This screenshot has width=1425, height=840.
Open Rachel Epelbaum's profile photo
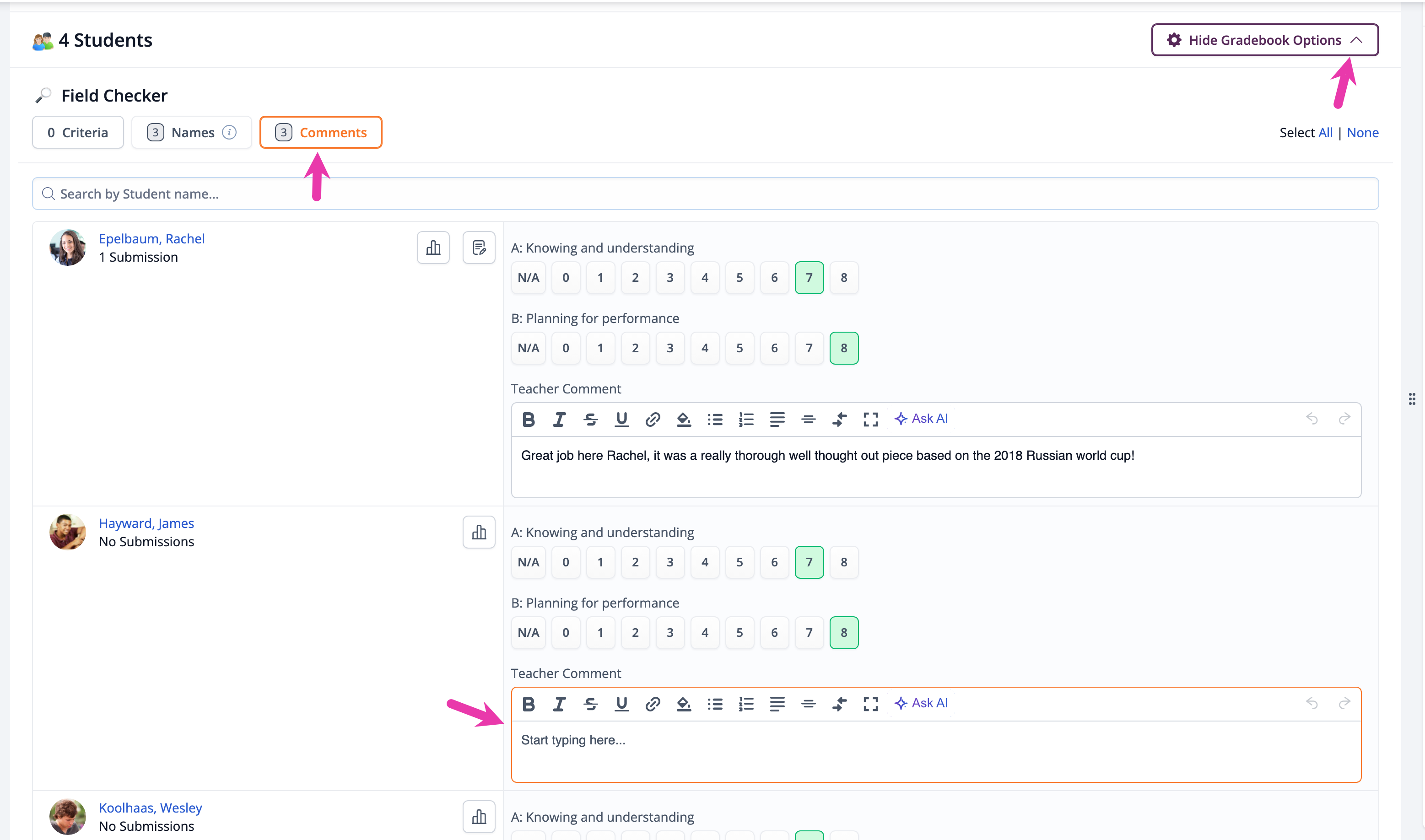(67, 248)
